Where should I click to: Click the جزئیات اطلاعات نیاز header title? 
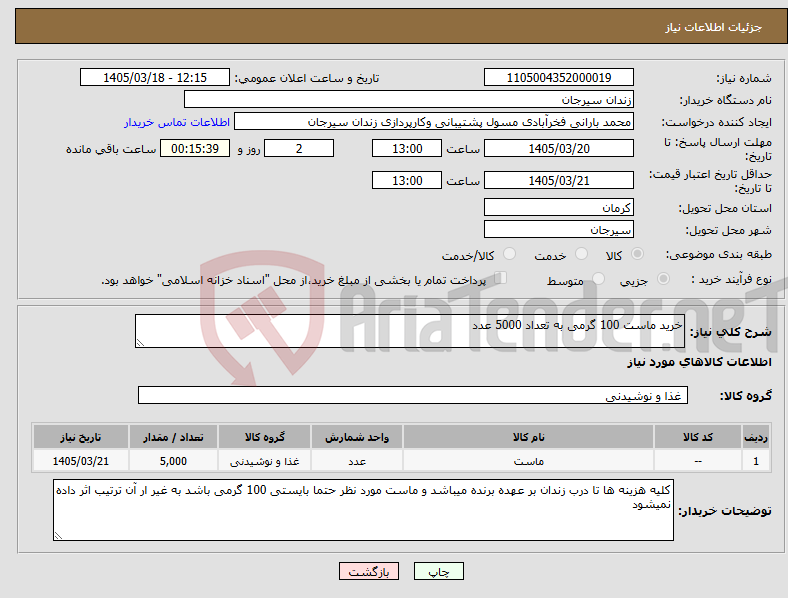click(x=713, y=27)
